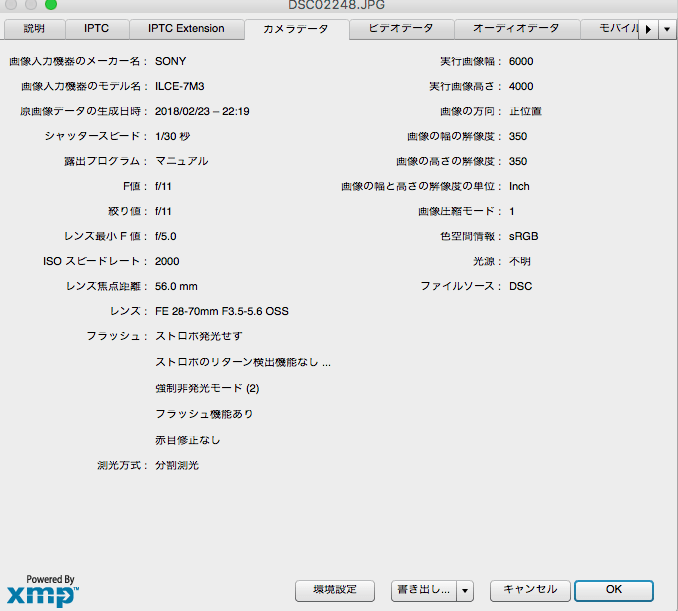678x611 pixels.
Task: Click the image height value 4000
Action: (x=521, y=86)
